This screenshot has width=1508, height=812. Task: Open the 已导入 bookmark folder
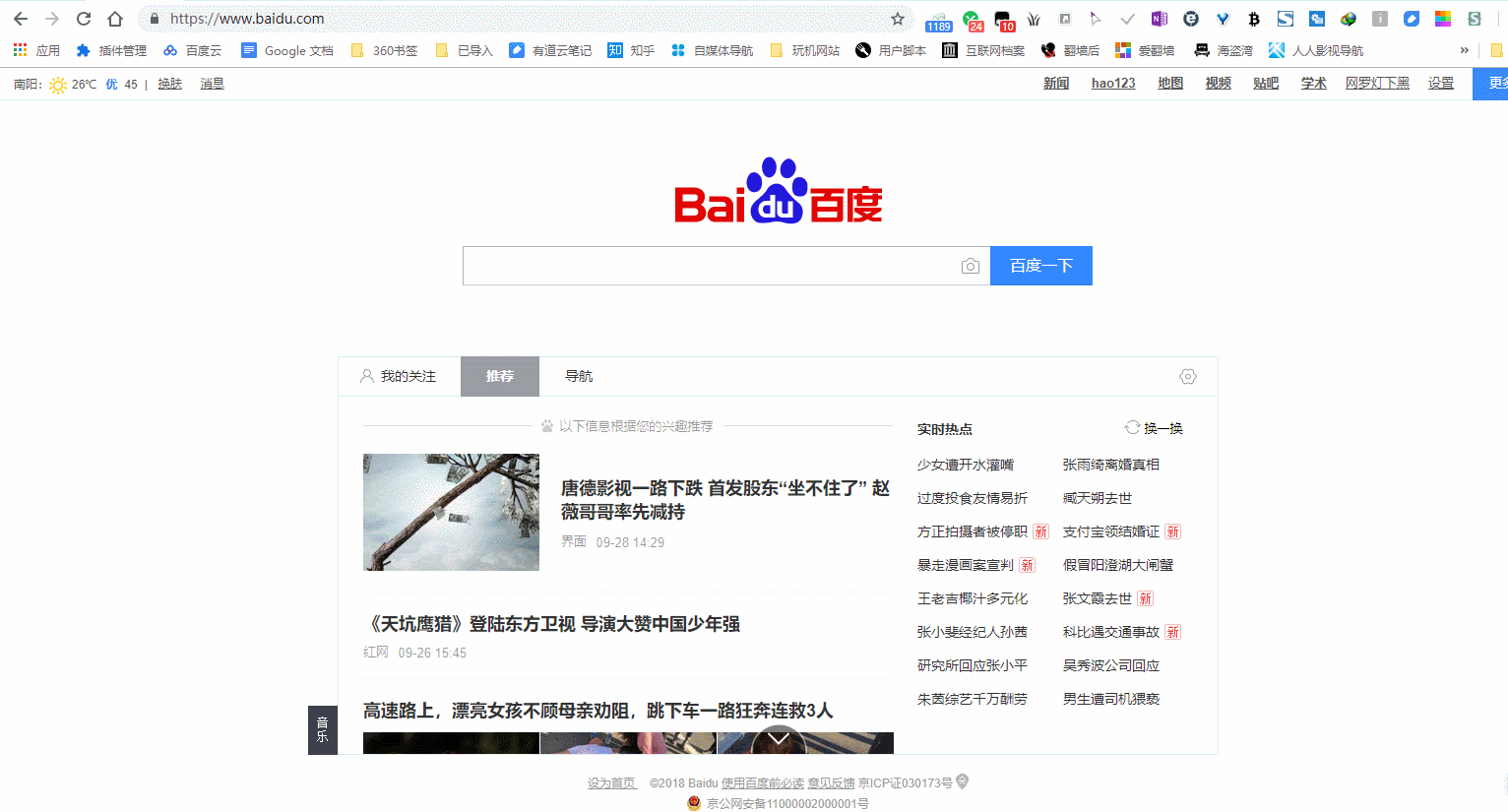coord(464,50)
